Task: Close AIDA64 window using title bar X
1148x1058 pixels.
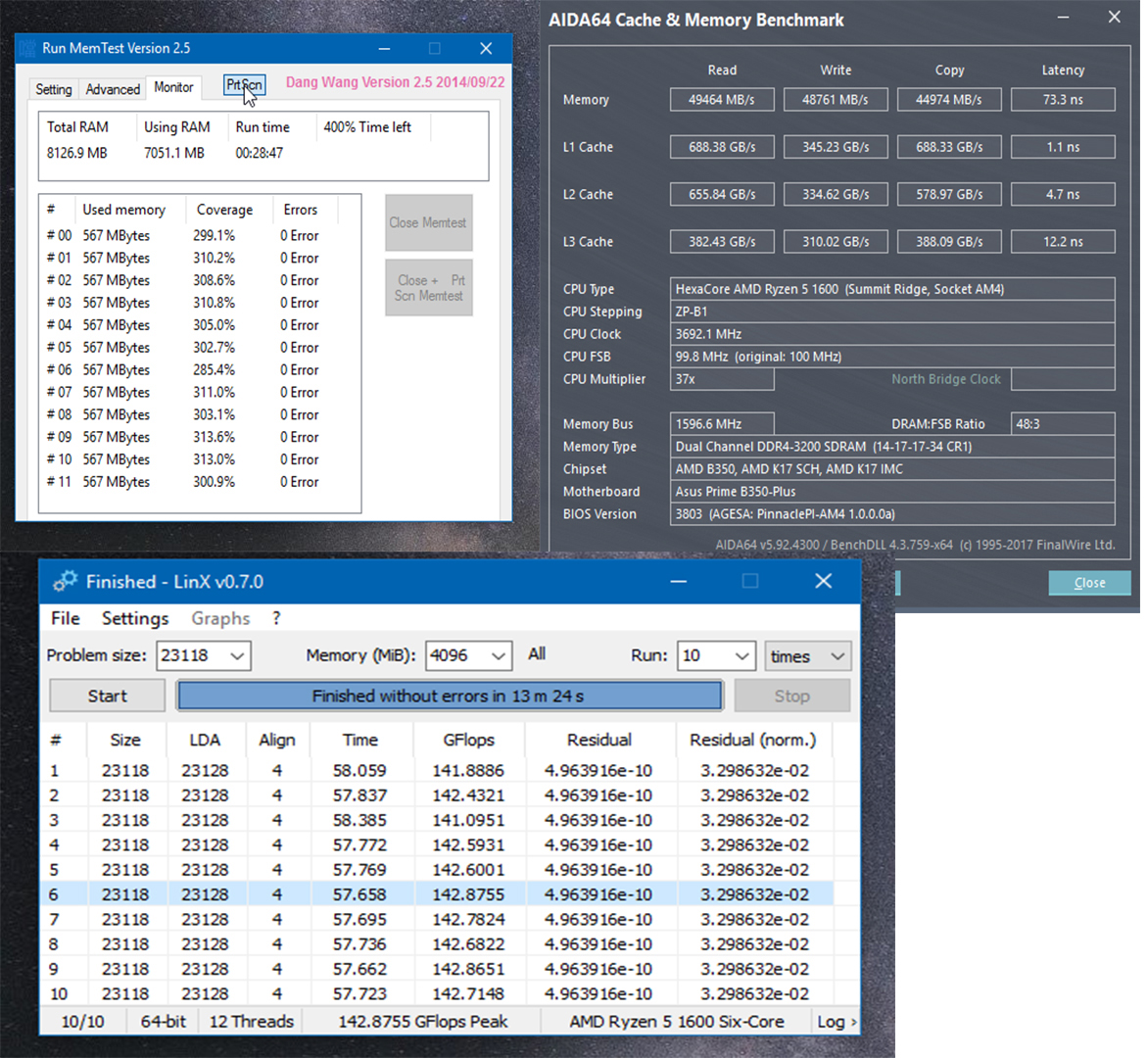Action: (1115, 17)
